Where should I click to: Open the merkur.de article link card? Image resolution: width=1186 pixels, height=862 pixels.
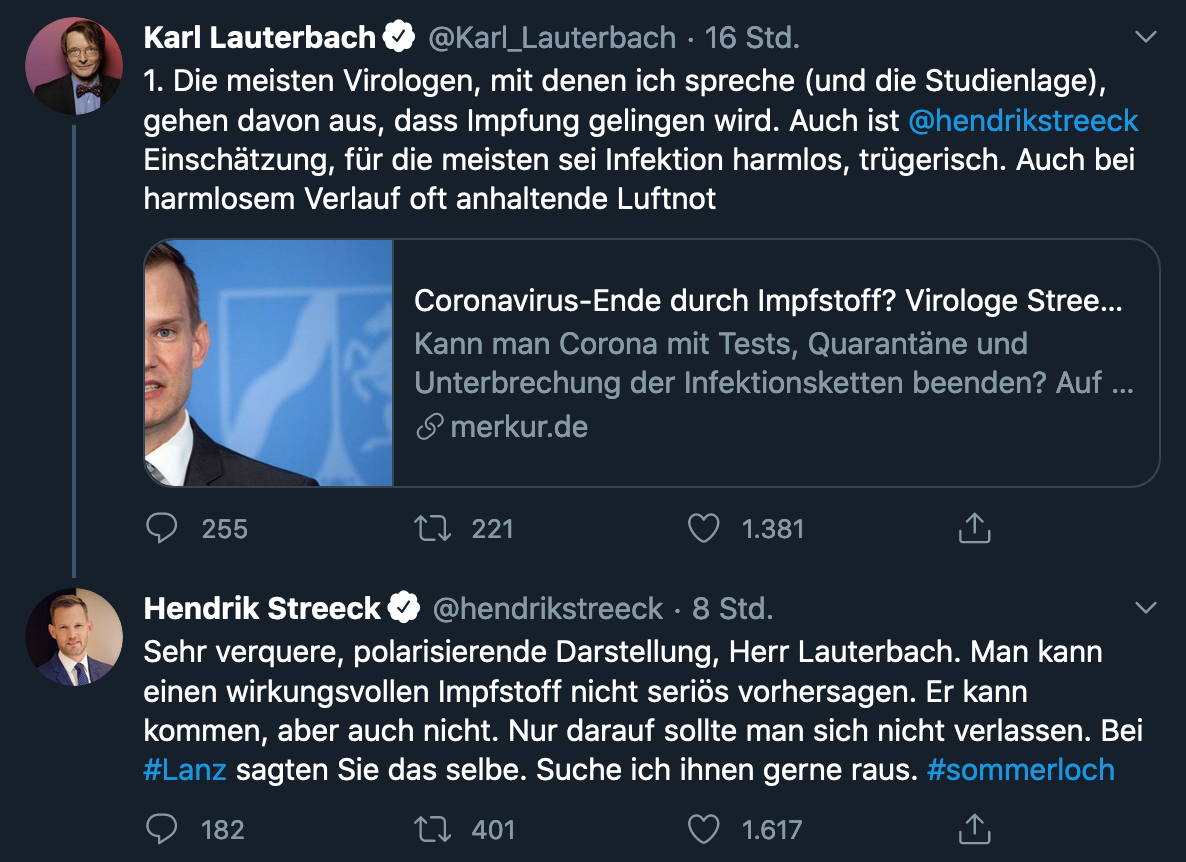point(775,363)
